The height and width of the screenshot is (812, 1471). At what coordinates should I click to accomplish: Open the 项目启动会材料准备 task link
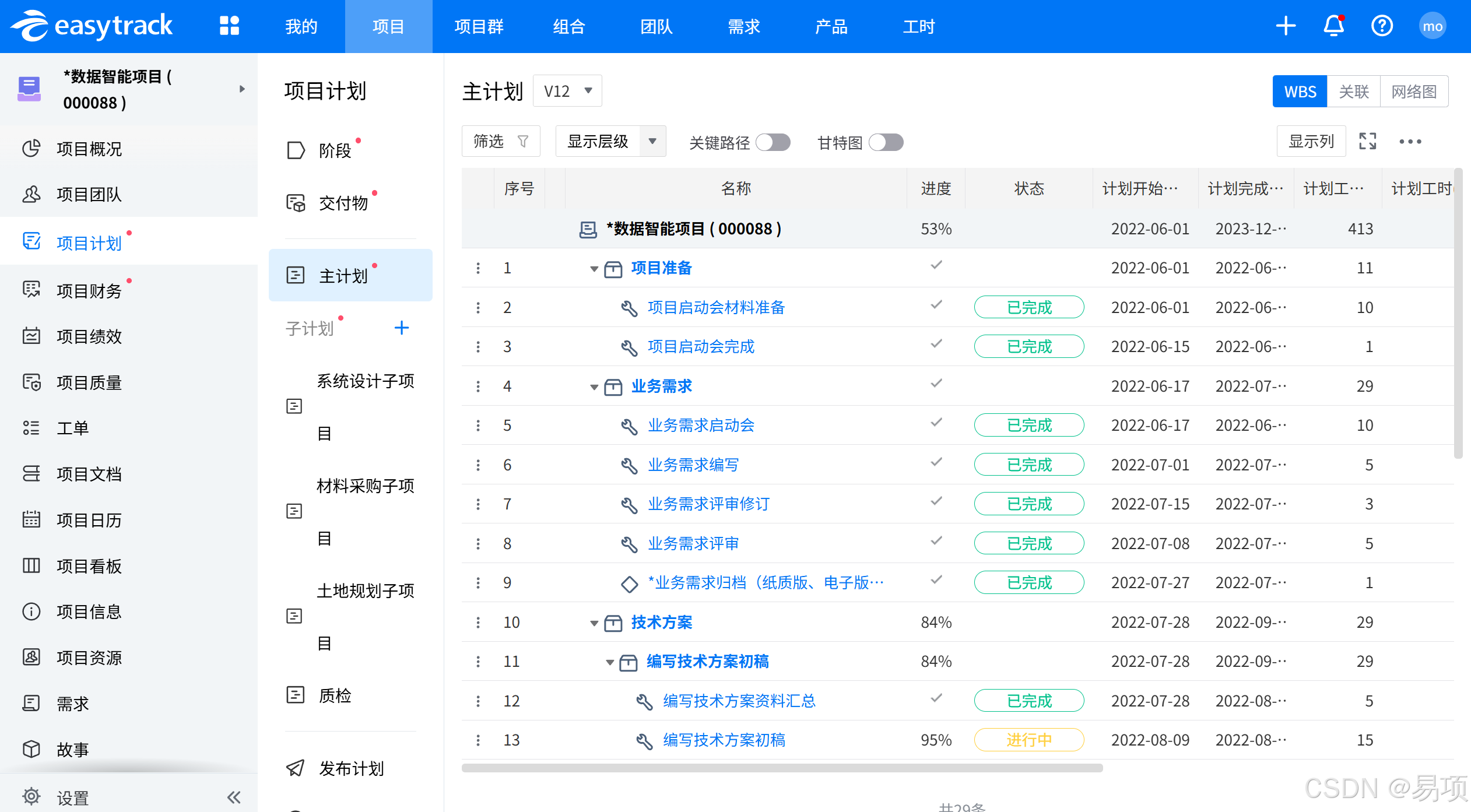coord(716,307)
